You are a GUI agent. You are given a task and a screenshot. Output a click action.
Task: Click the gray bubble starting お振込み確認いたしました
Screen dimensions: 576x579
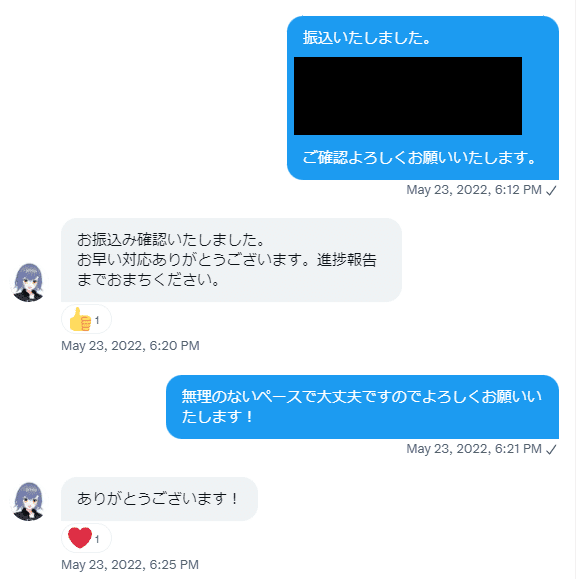point(231,260)
